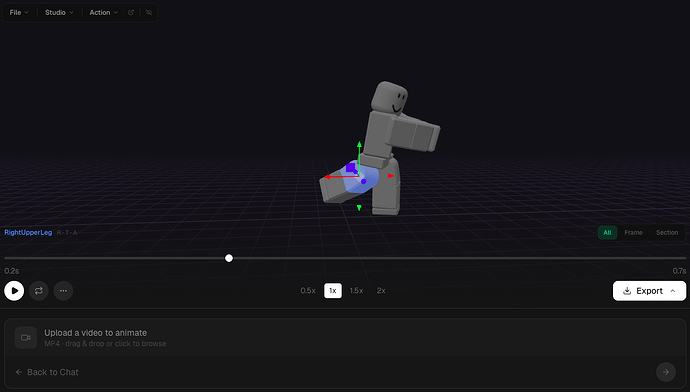Open the Studio dropdown menu
690x392 pixels.
pyautogui.click(x=59, y=12)
